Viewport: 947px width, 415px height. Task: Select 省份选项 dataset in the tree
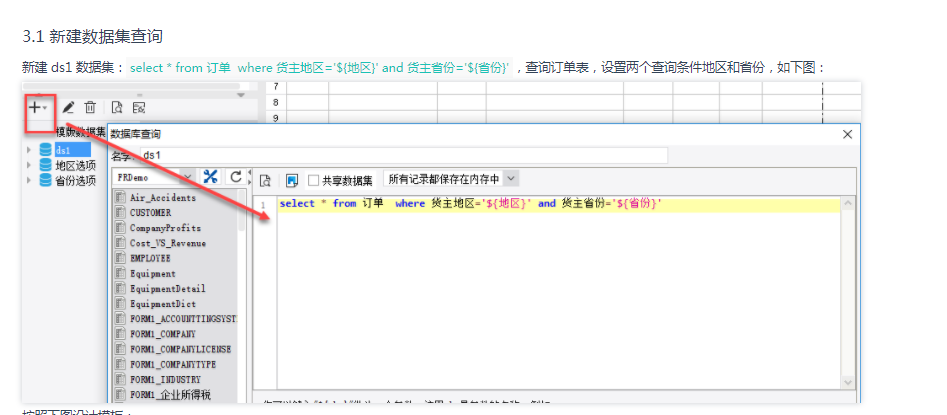75,179
